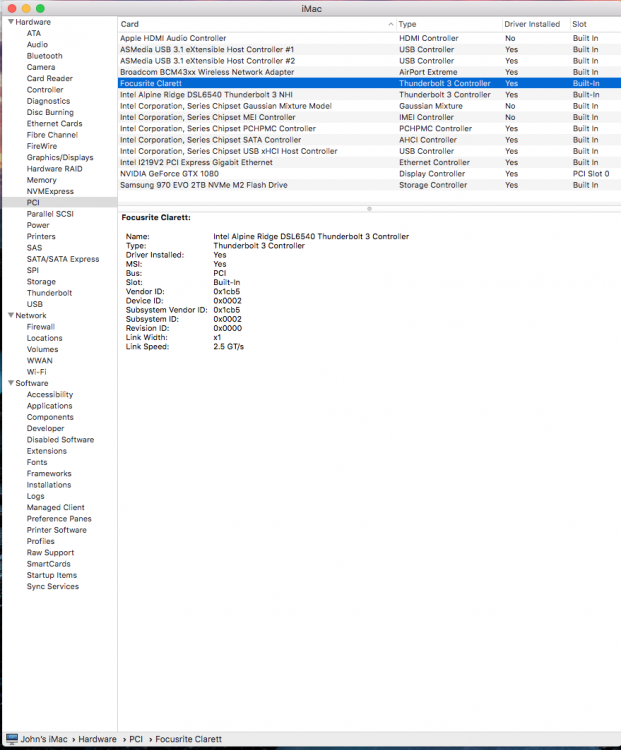
Task: Select Power in the sidebar
Action: point(38,225)
